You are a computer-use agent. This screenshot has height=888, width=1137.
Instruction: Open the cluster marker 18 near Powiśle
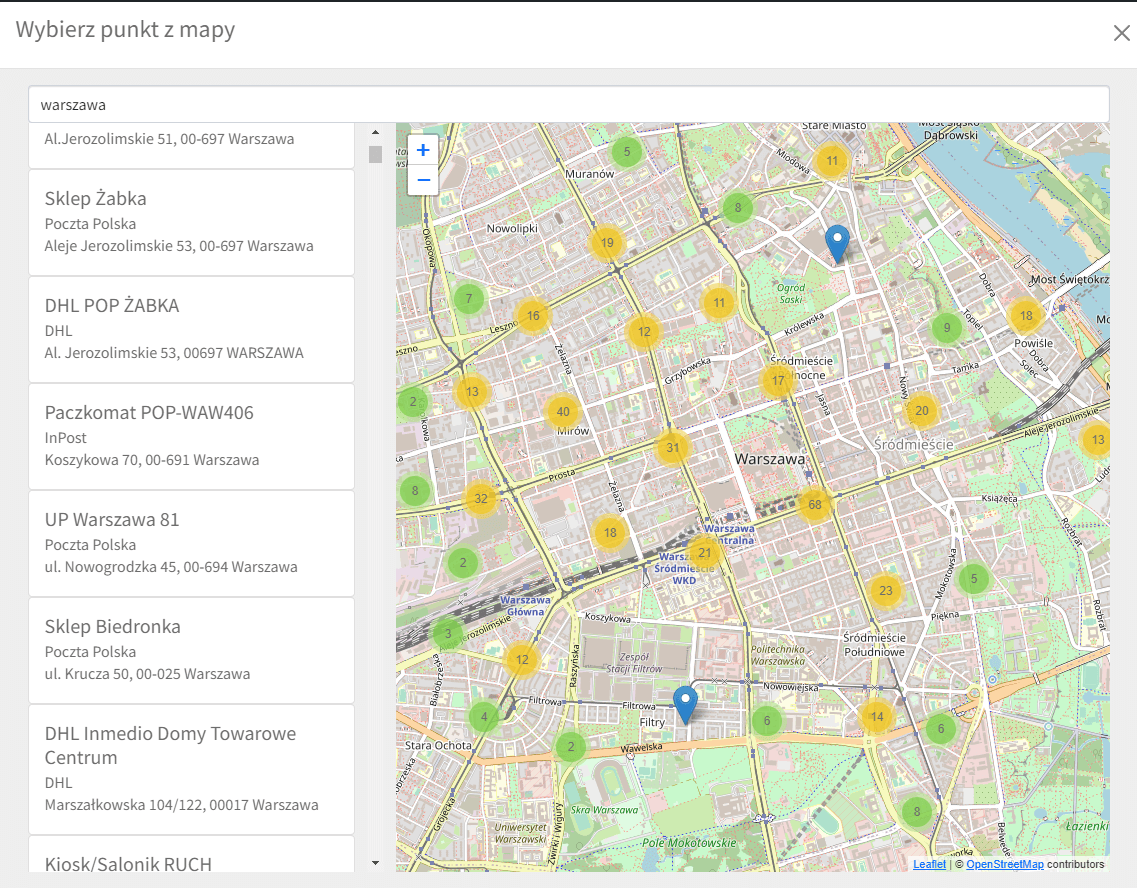[1026, 315]
